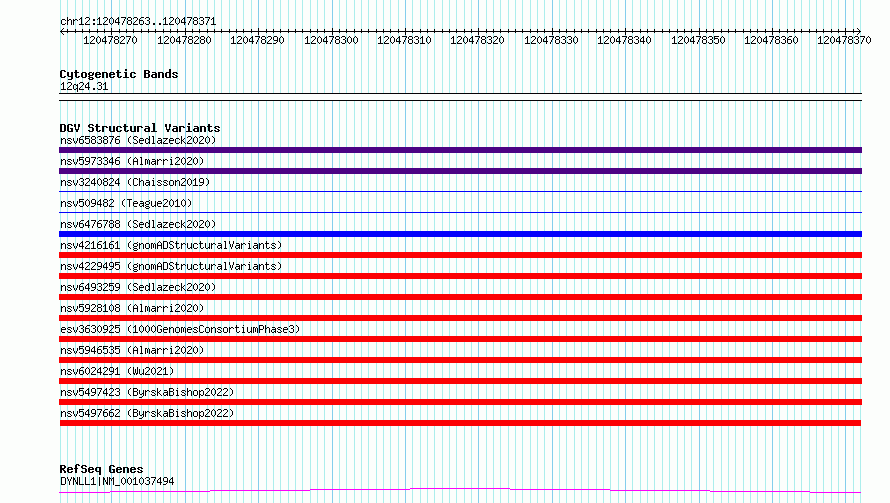
Task: Open variant label nsv3240824 (Chaisson2019)
Action: (x=135, y=182)
